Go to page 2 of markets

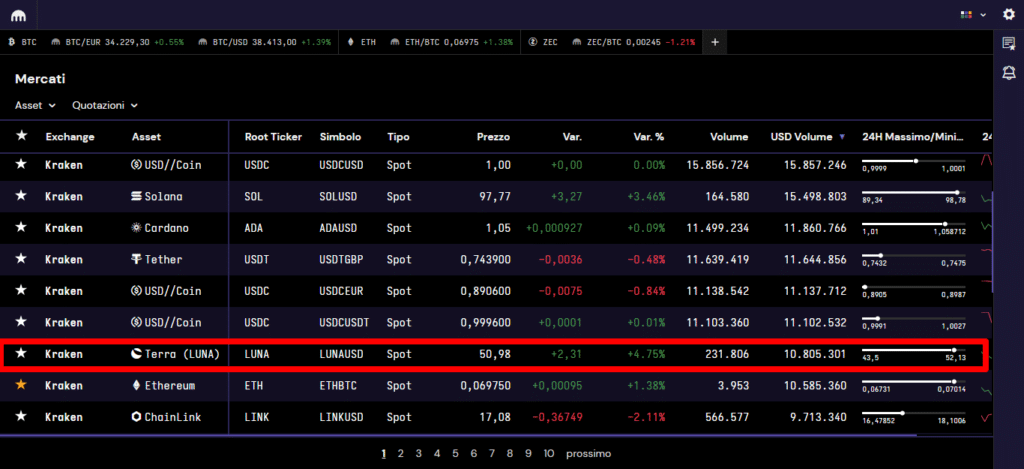(400, 453)
